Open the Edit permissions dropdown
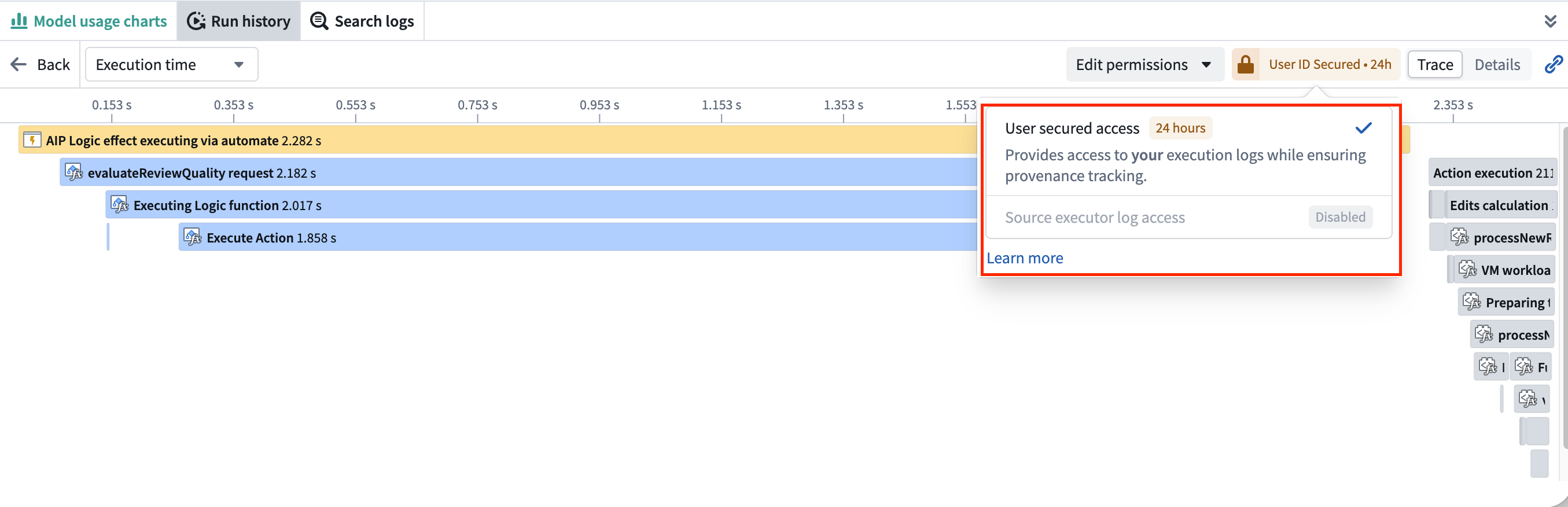The image size is (1568, 507). point(1144,64)
